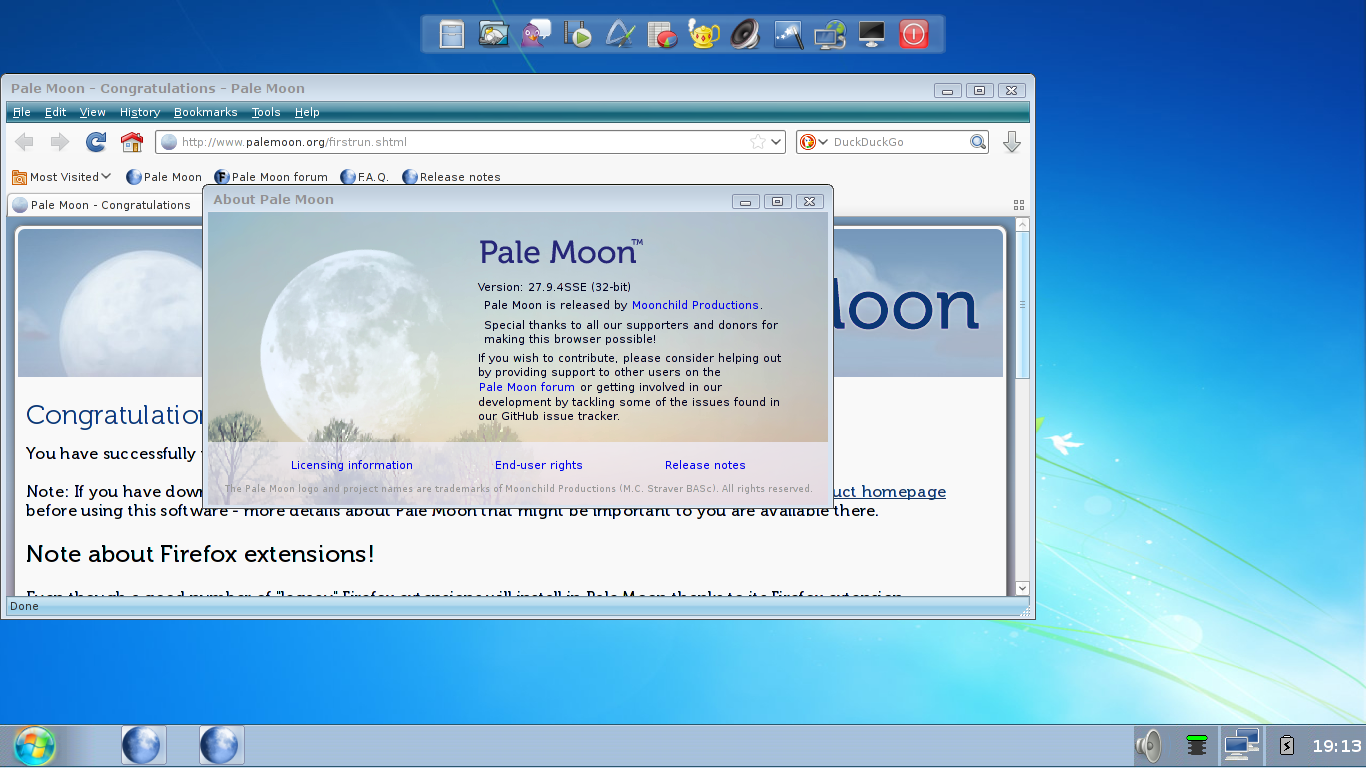Click the version text 27.9.4SSE (32-bit)
Screen dimensions: 1366x768
click(x=579, y=287)
